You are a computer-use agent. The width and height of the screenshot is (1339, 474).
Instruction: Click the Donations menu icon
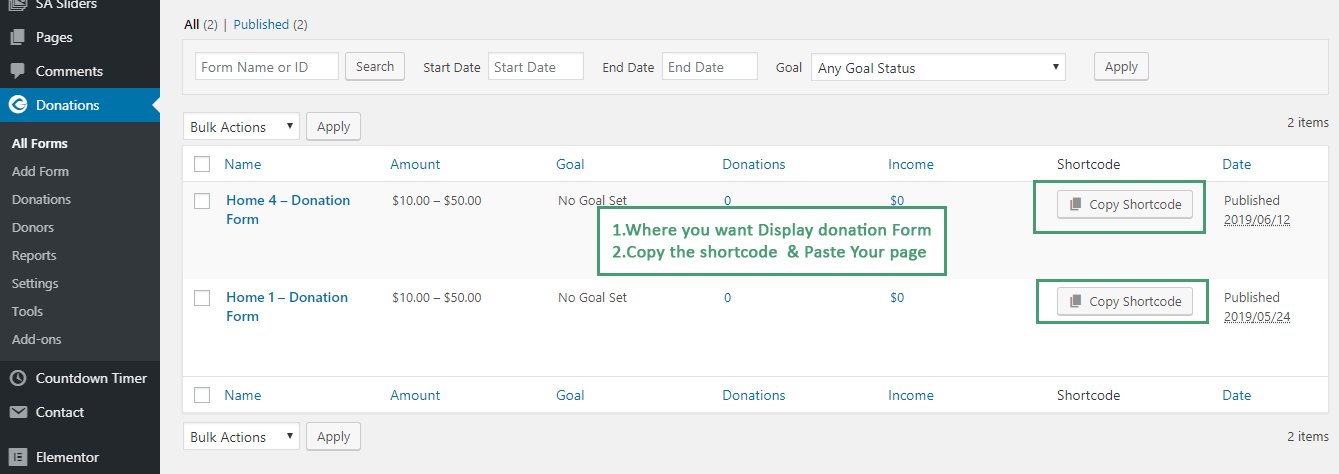(x=17, y=105)
